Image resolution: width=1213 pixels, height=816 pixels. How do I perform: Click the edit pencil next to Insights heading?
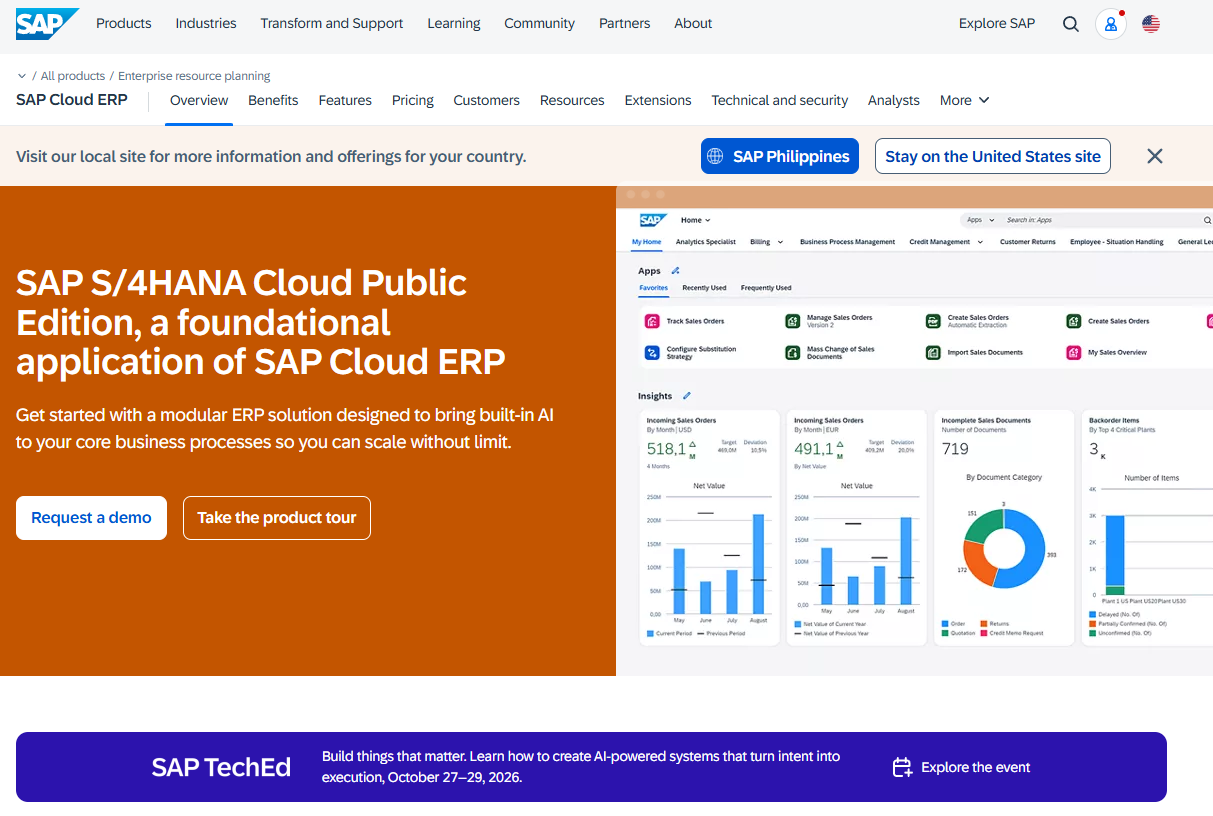pos(687,397)
